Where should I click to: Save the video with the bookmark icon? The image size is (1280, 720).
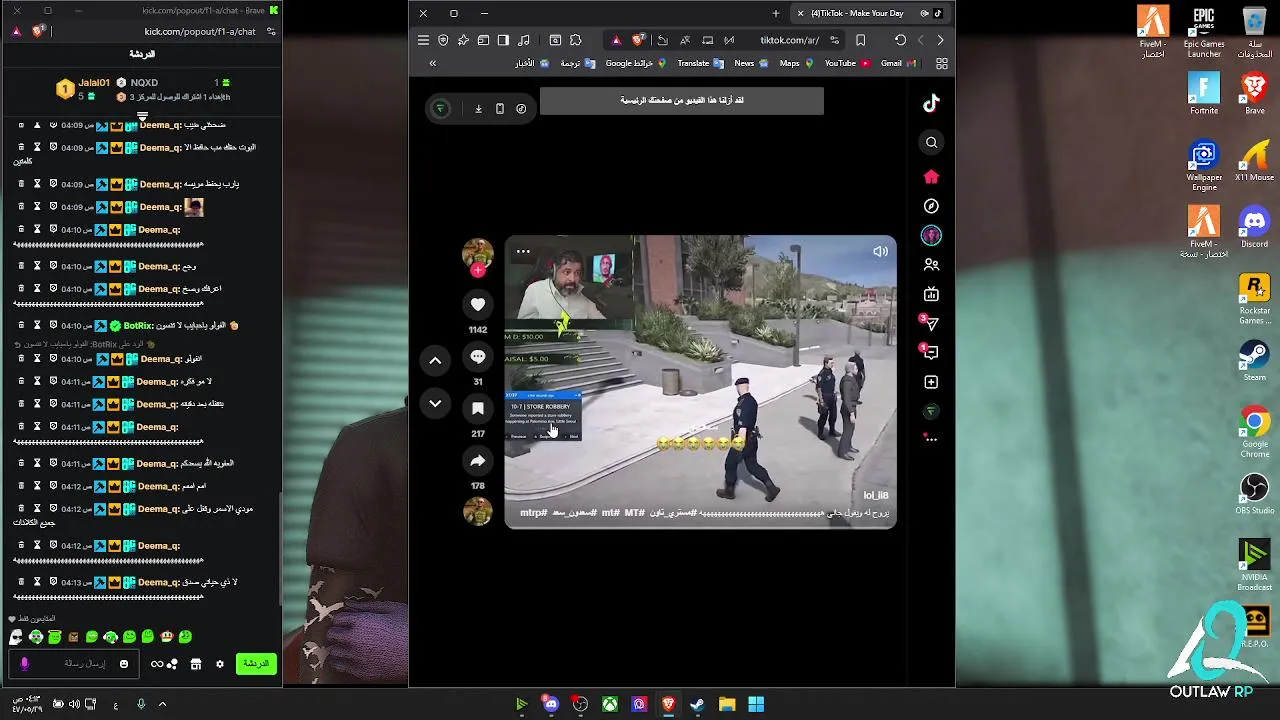(x=478, y=408)
